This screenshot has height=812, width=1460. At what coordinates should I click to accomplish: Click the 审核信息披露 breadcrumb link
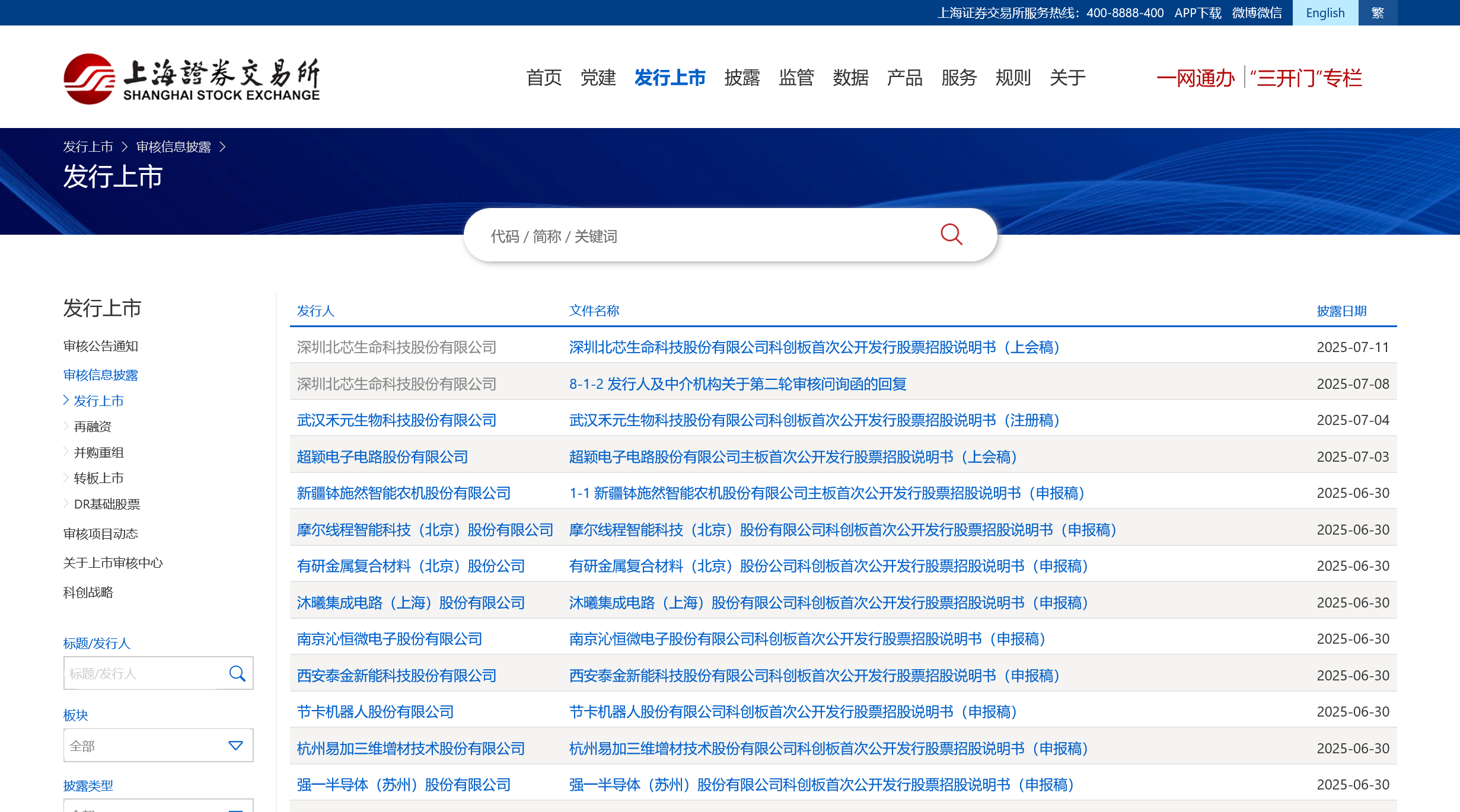click(174, 147)
